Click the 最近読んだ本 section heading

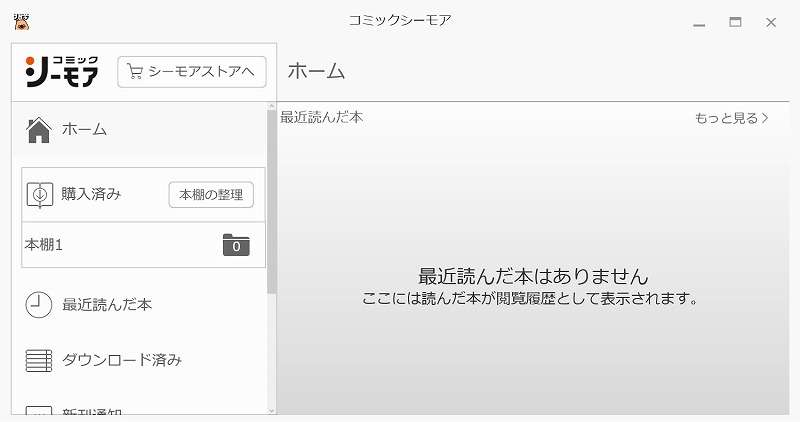pos(321,117)
